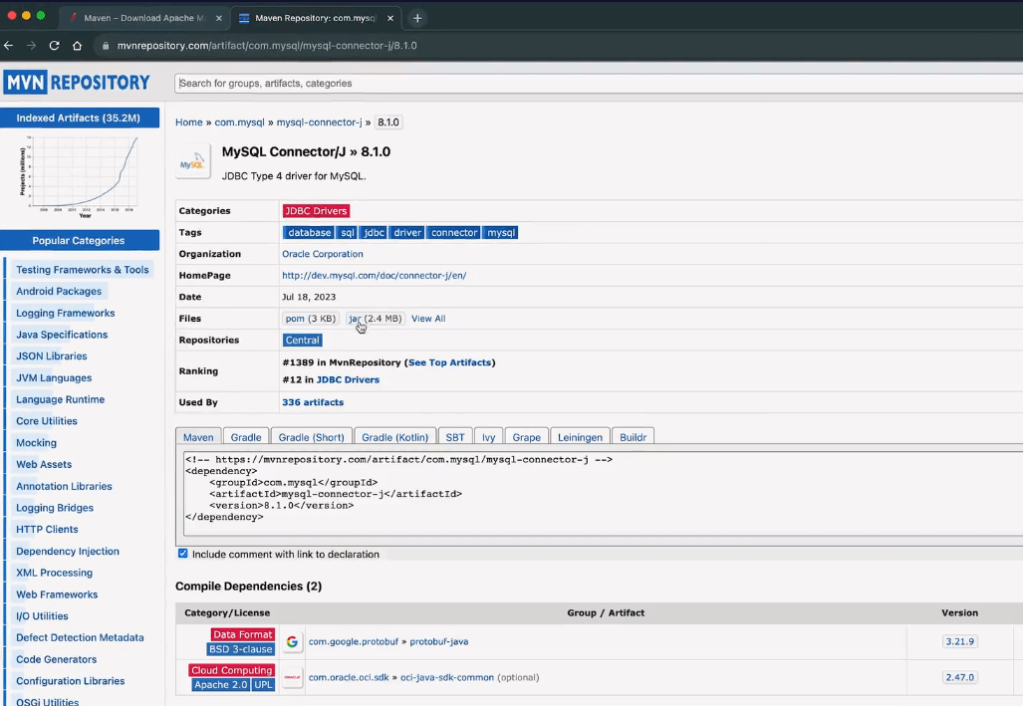The width and height of the screenshot is (1023, 706).
Task: Click the site security lock icon
Action: tap(105, 46)
